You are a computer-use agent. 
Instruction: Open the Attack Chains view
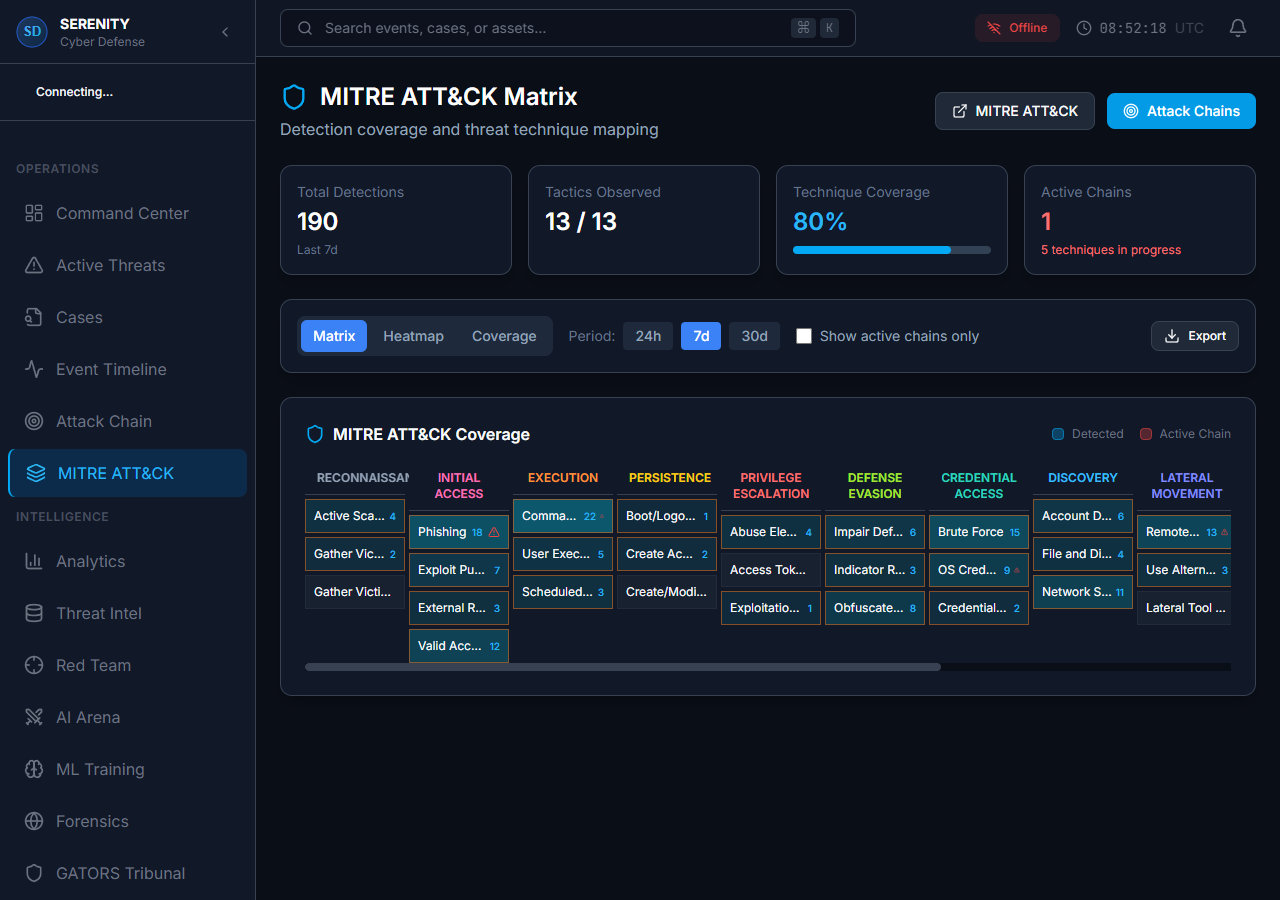[1181, 111]
